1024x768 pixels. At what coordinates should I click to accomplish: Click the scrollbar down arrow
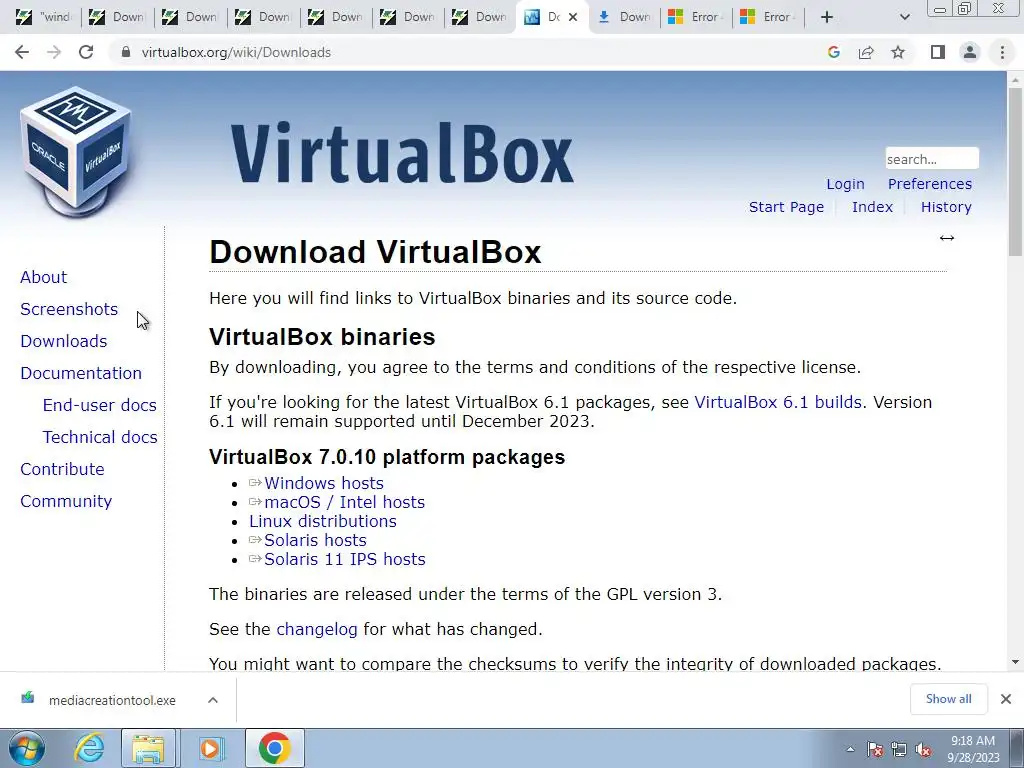point(1015,662)
